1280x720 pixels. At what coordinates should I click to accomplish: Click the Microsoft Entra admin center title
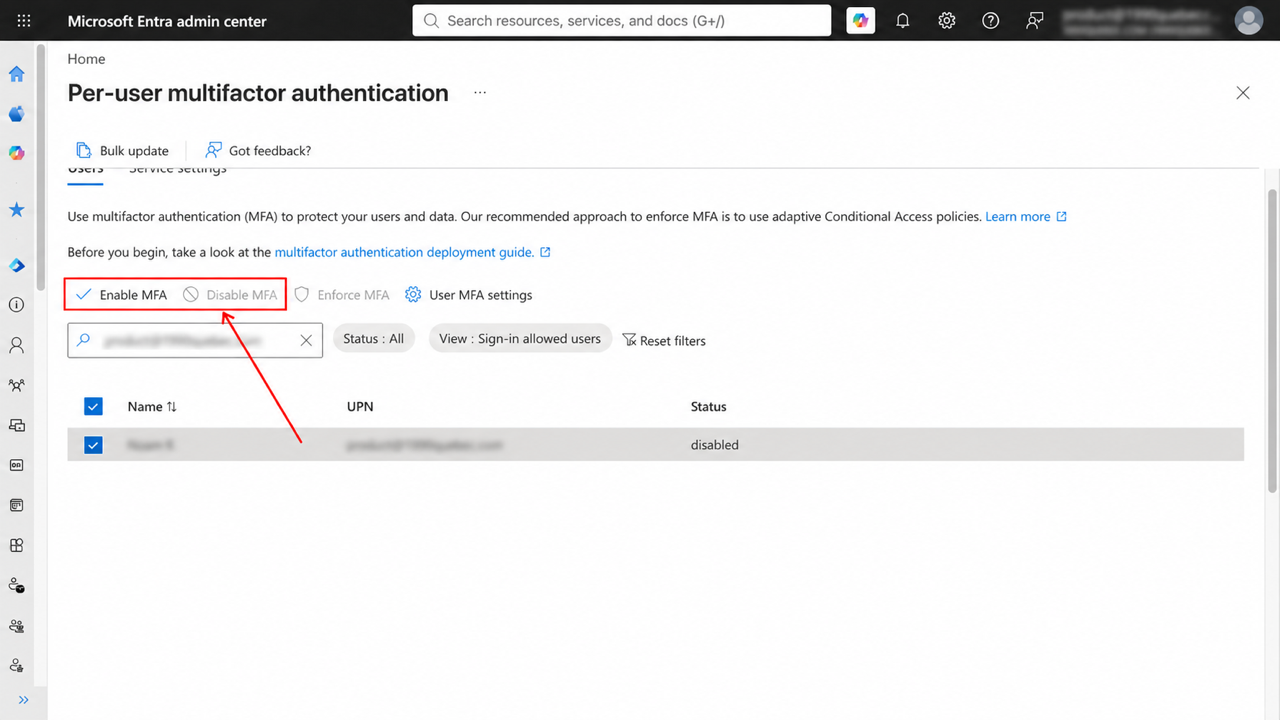(167, 21)
